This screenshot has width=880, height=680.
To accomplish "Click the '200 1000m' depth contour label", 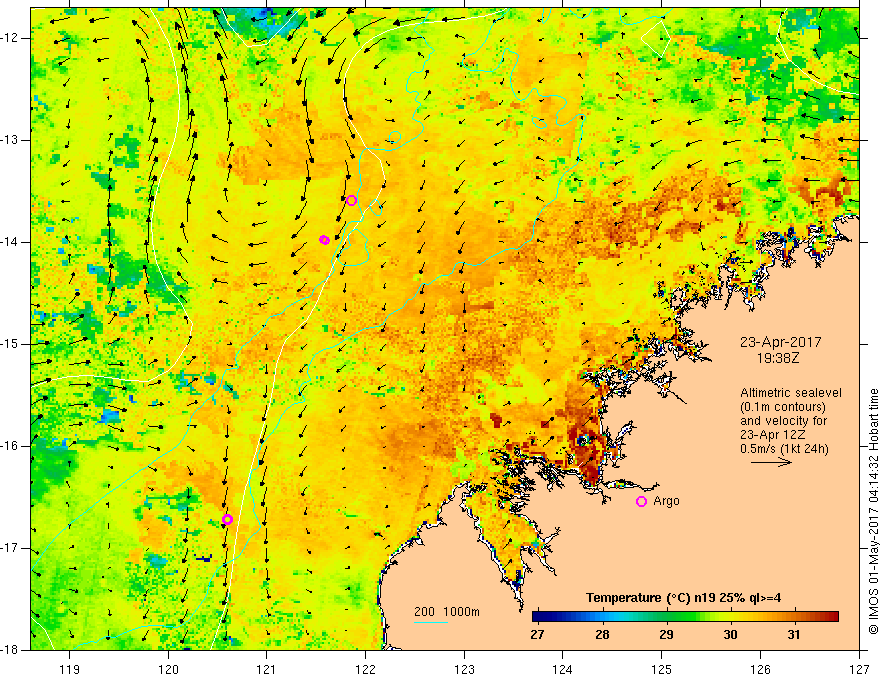I will click(x=447, y=612).
